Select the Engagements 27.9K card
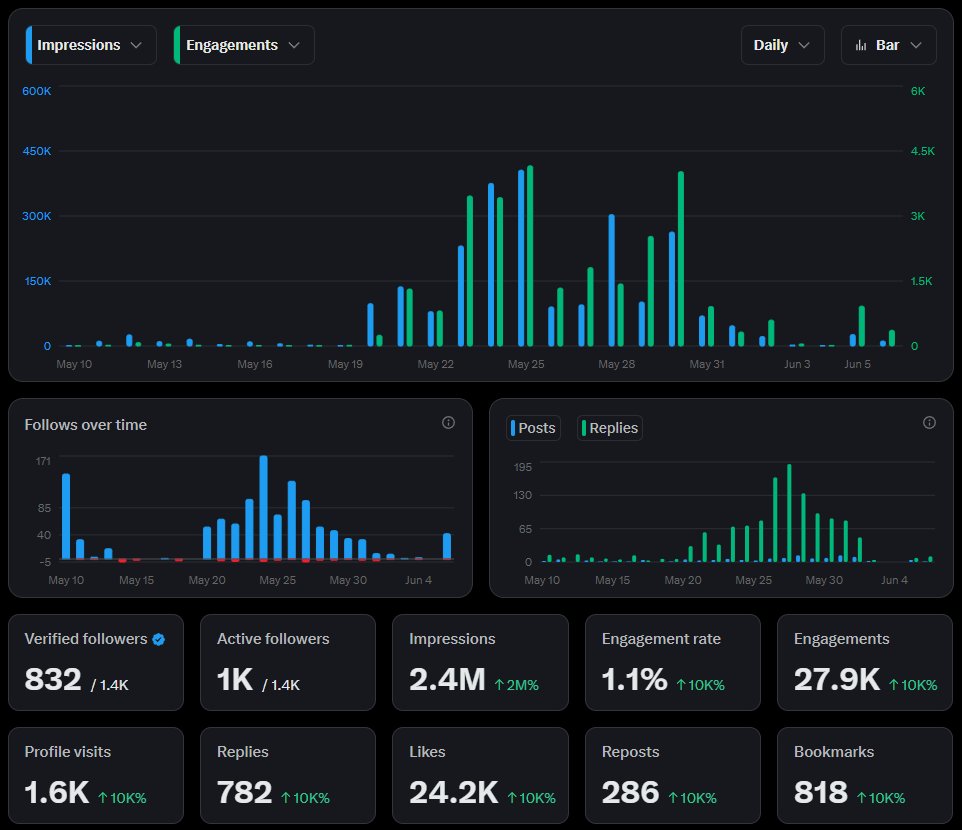 (x=865, y=663)
